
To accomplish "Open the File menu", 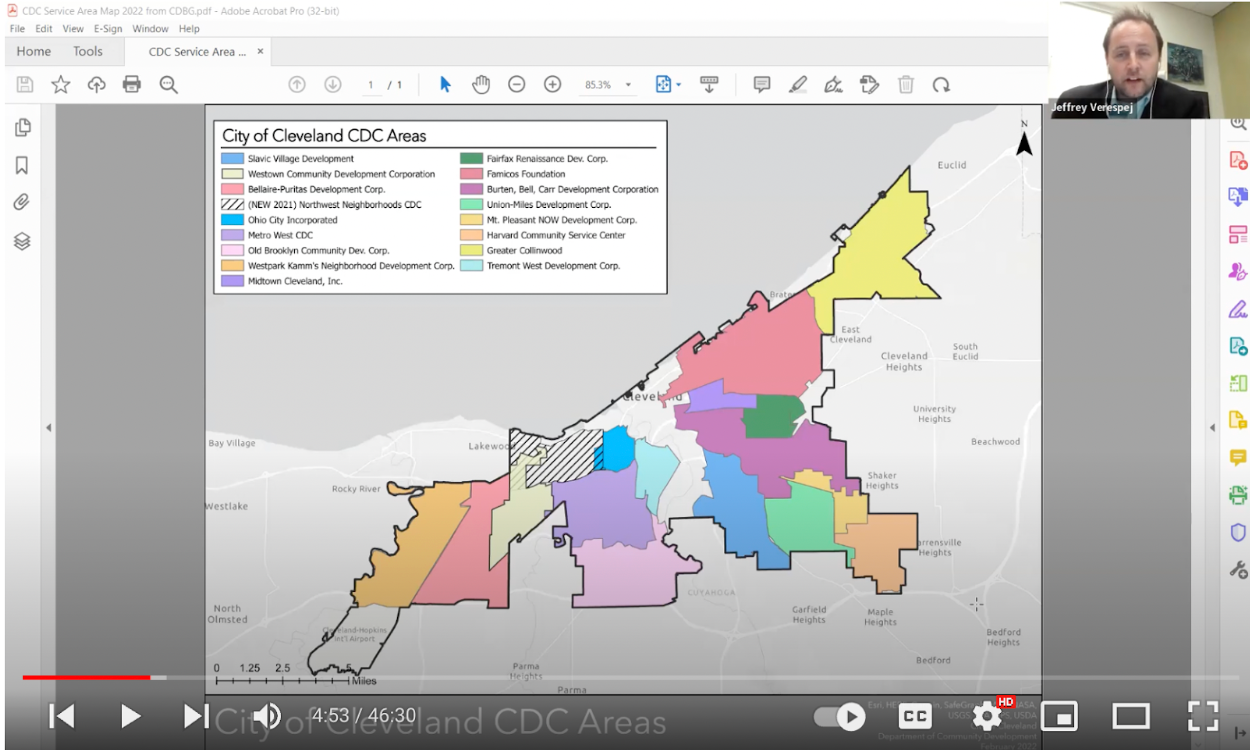I will click(17, 29).
